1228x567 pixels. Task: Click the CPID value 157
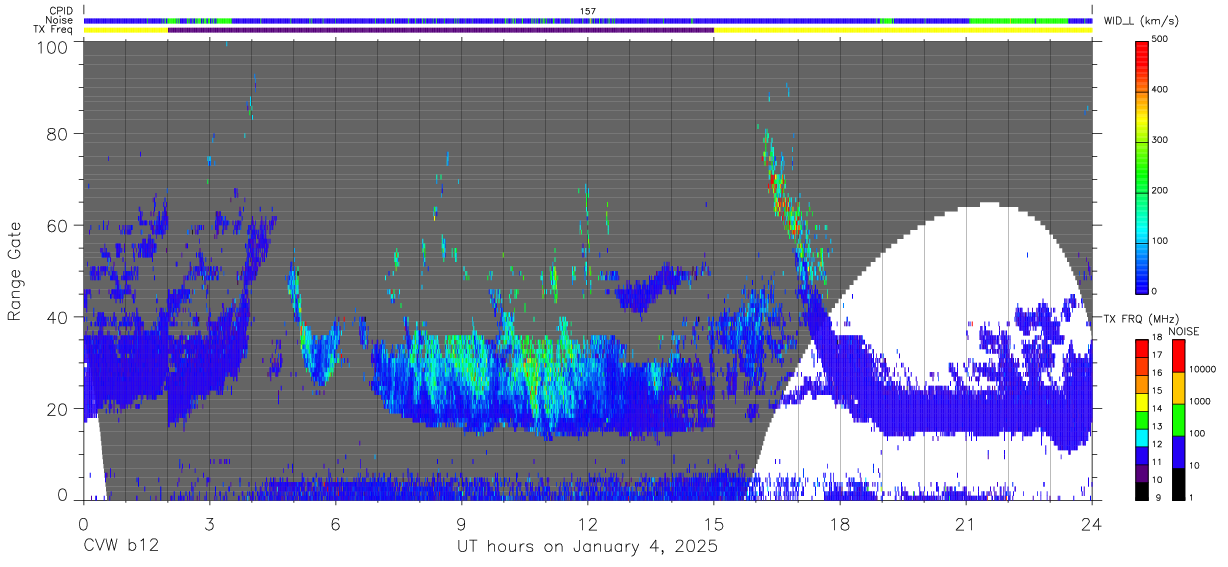click(x=588, y=11)
